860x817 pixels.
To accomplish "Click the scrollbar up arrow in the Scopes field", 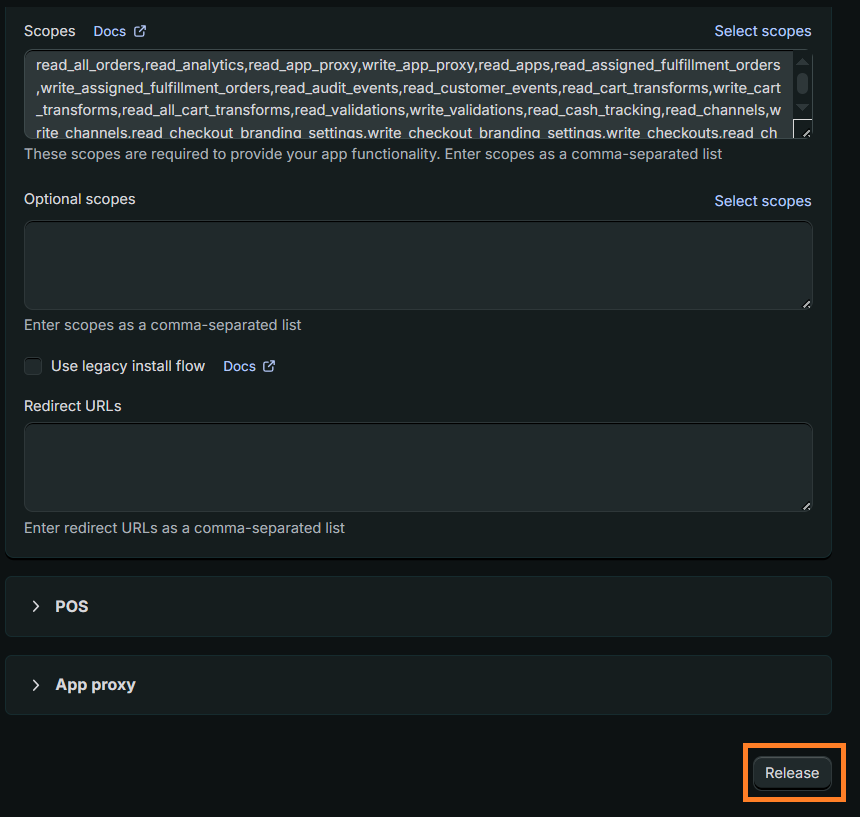I will click(x=803, y=63).
